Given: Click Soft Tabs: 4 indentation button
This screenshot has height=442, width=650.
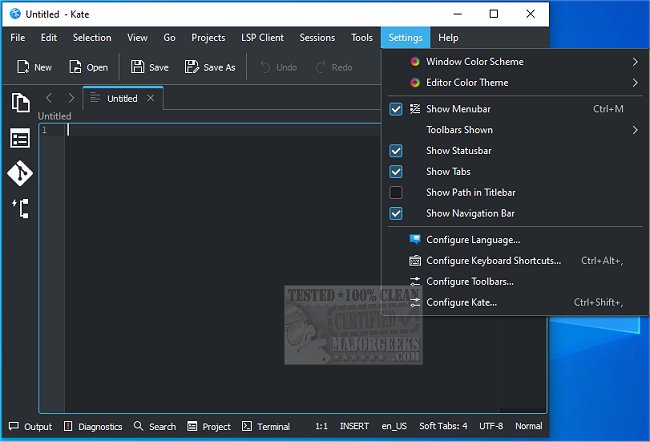Looking at the screenshot, I should tap(442, 426).
